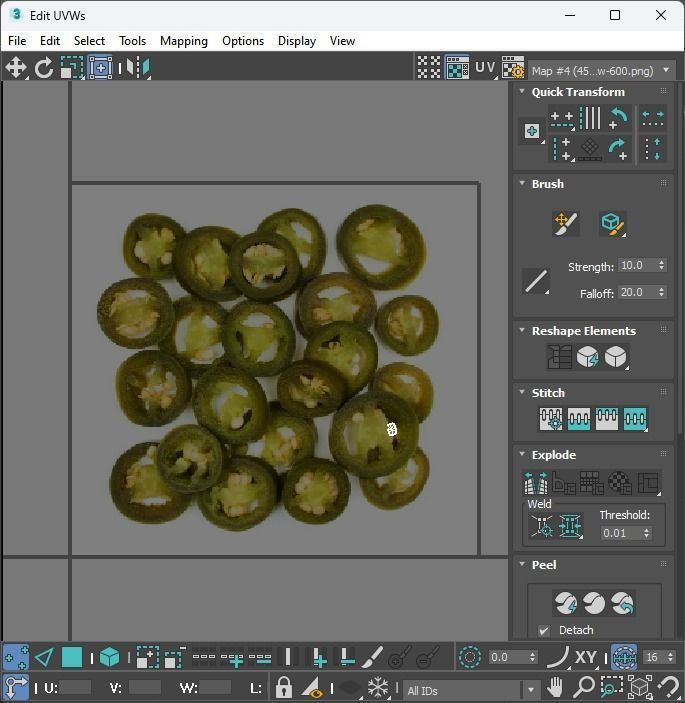The image size is (685, 703).
Task: Select the Relax brush
Action: point(613,223)
